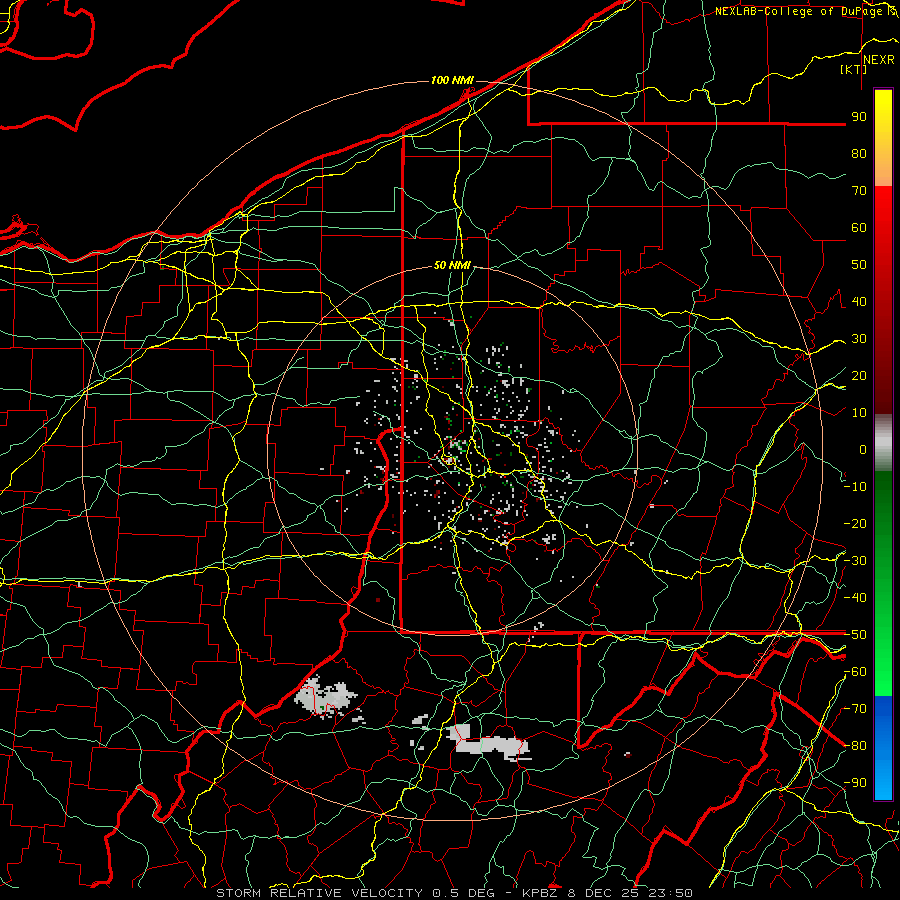The width and height of the screenshot is (900, 900).
Task: Click the [KT] units label
Action: [x=854, y=69]
